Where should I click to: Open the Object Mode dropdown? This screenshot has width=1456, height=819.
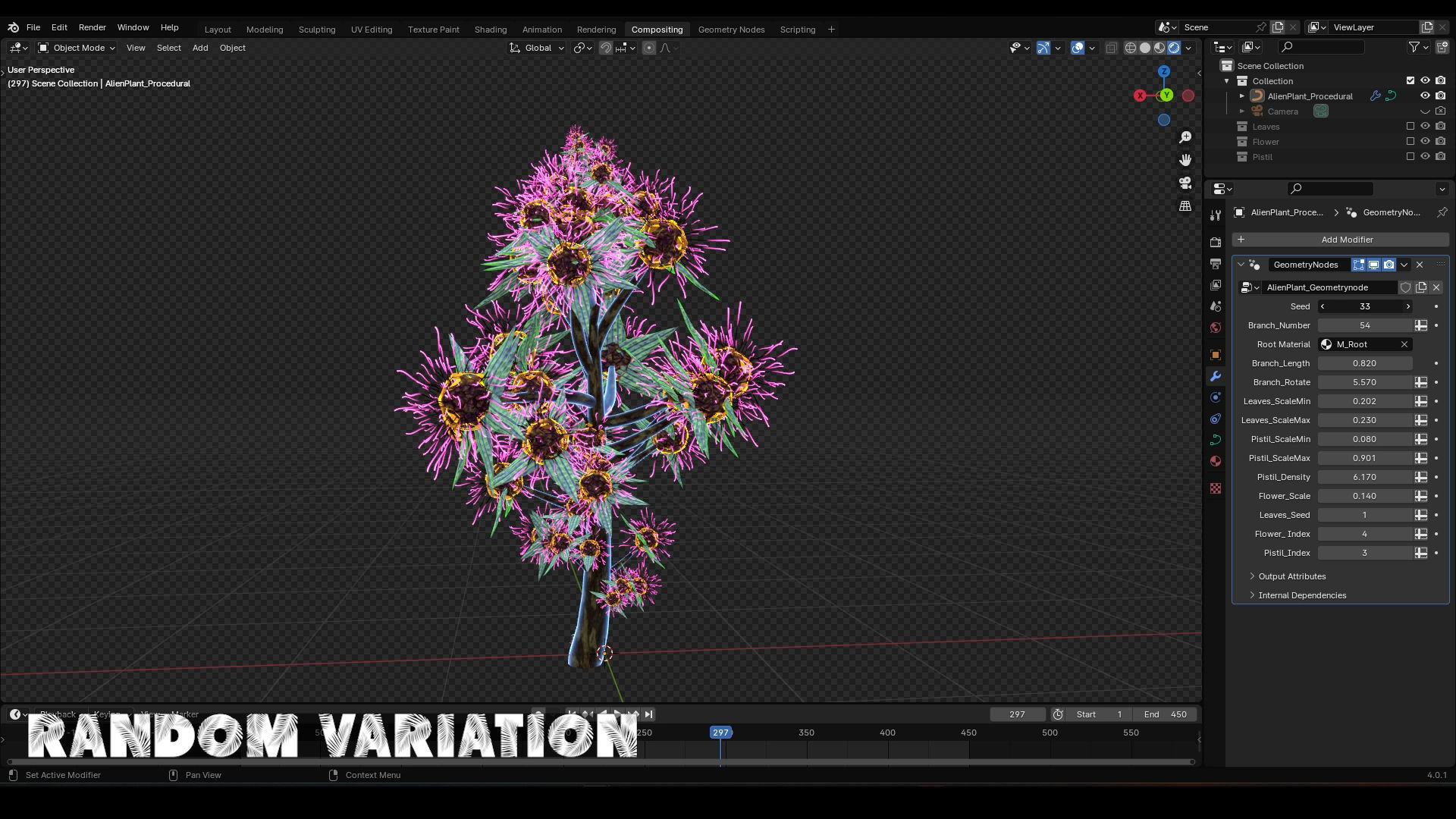pos(76,48)
